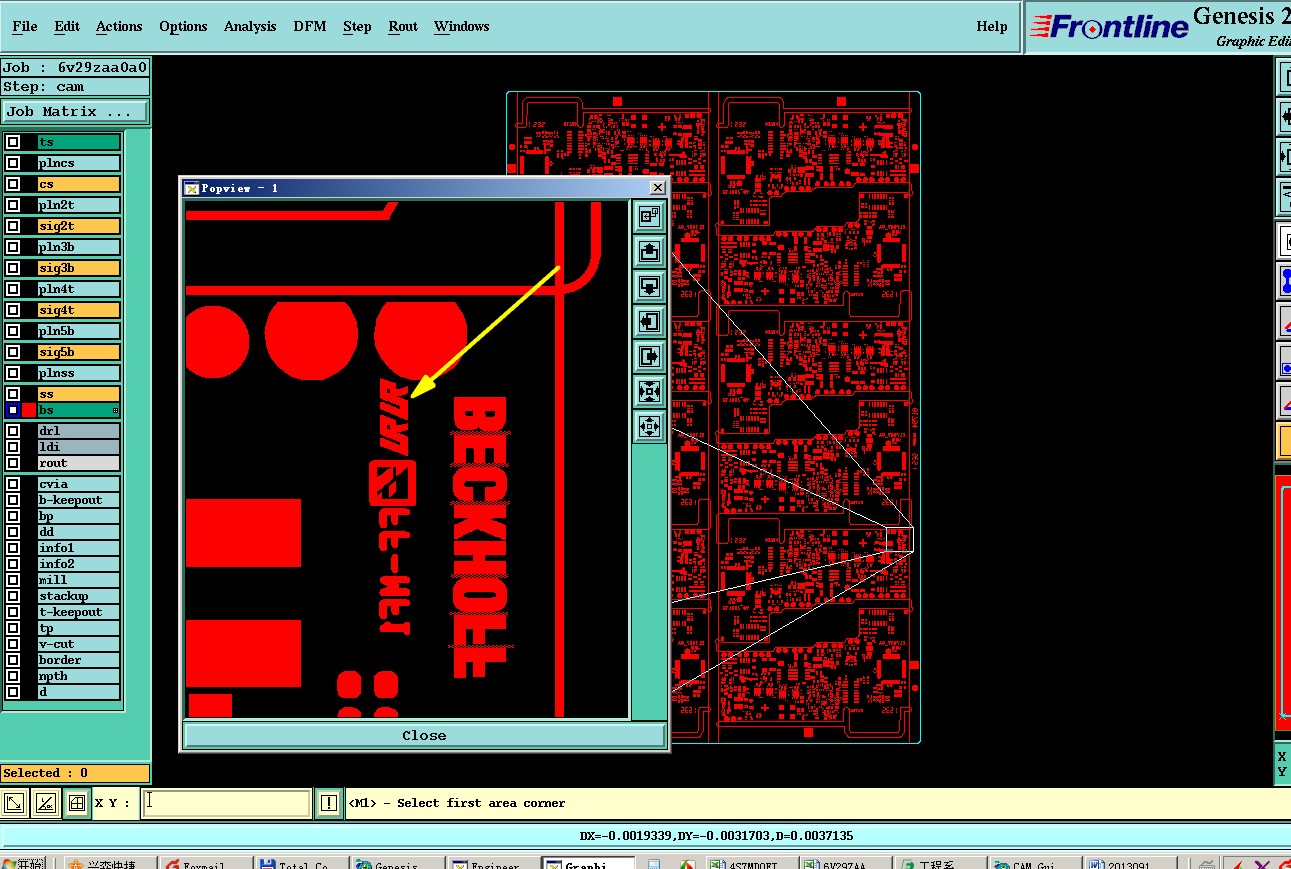
Task: Select the sig4t layer name
Action: [x=79, y=310]
